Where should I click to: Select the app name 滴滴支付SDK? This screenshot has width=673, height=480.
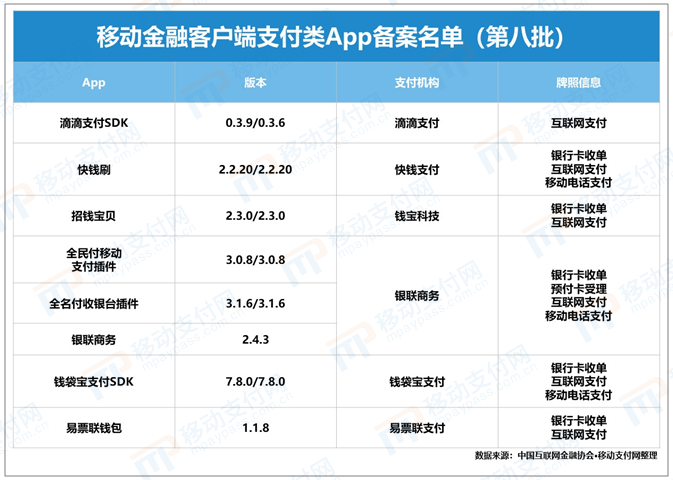click(x=94, y=123)
